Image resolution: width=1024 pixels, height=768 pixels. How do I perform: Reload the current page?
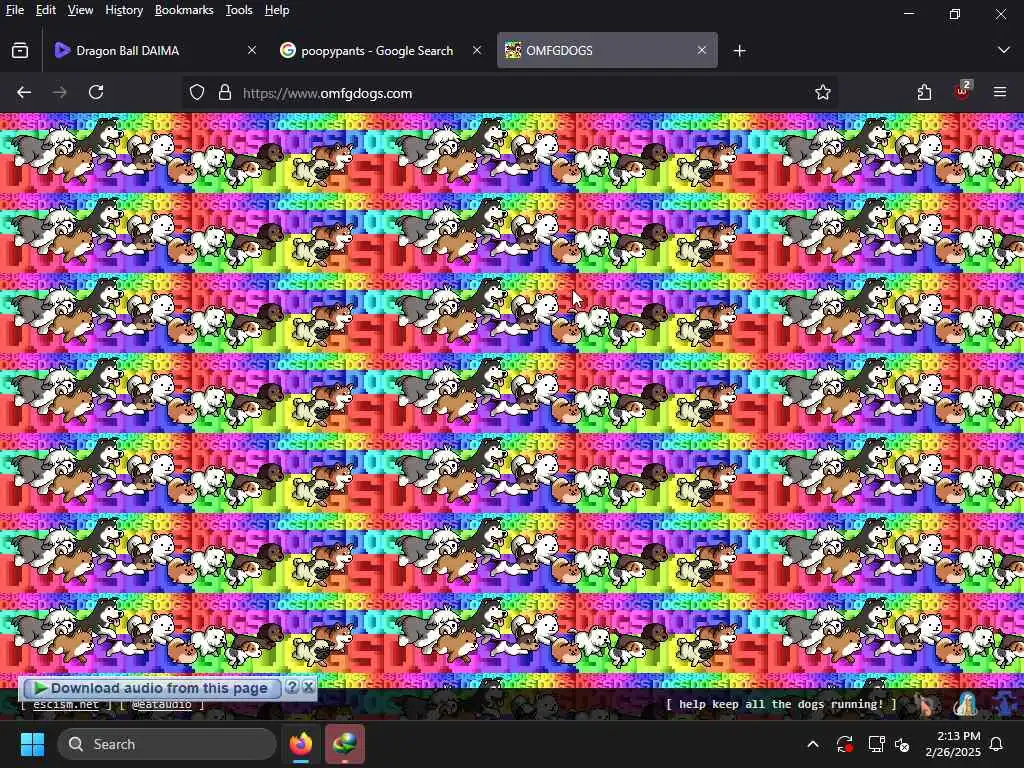[96, 93]
